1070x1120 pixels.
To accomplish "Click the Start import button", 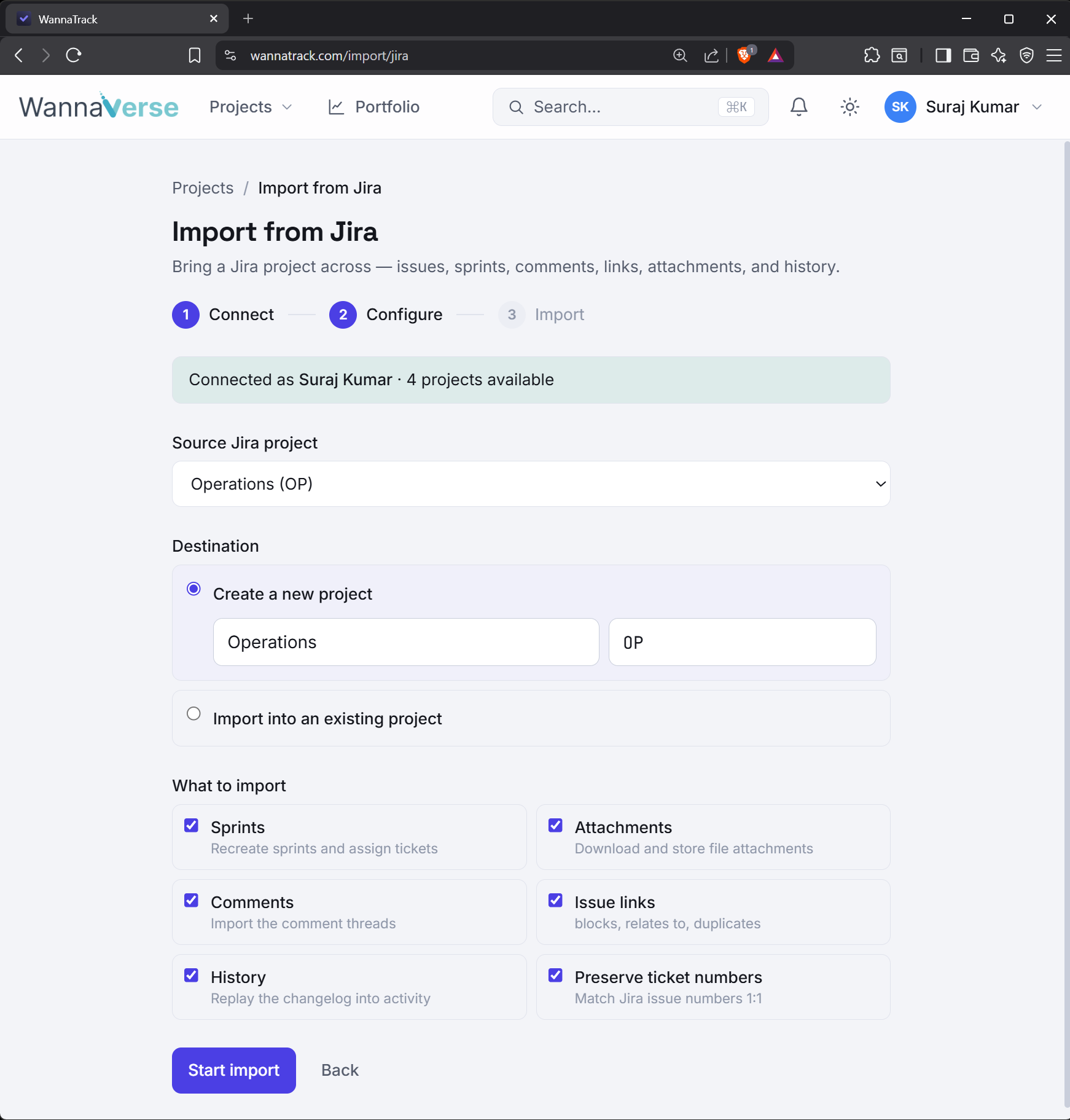I will [234, 1070].
